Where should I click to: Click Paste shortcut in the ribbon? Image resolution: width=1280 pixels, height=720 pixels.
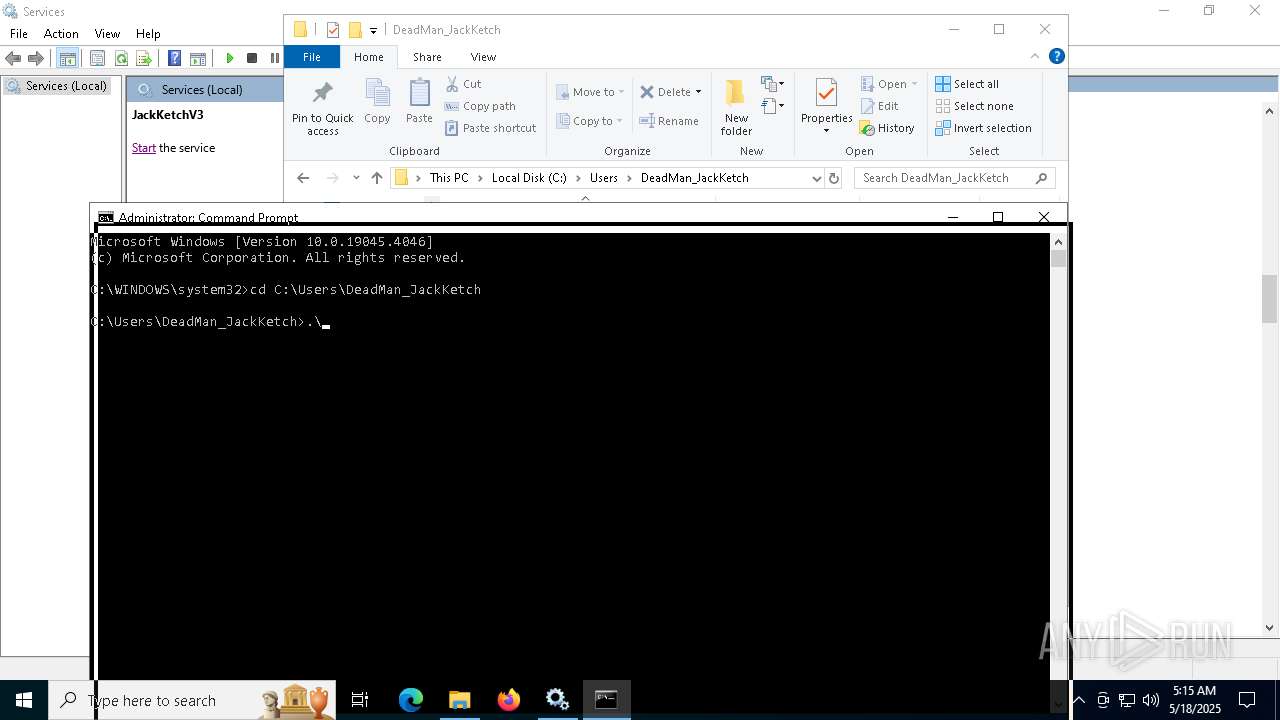coord(491,128)
